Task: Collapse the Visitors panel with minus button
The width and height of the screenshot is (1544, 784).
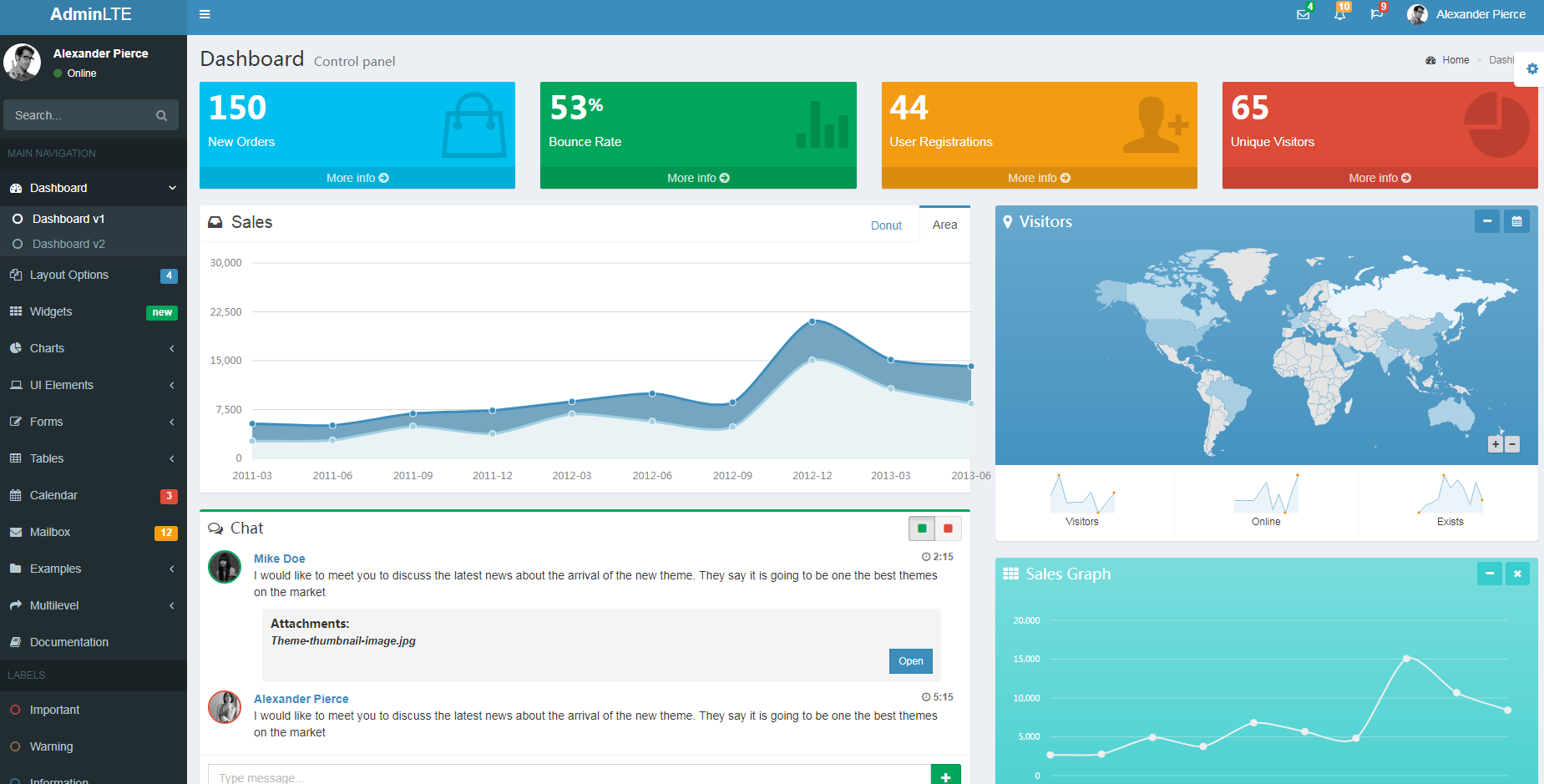Action: pyautogui.click(x=1486, y=221)
